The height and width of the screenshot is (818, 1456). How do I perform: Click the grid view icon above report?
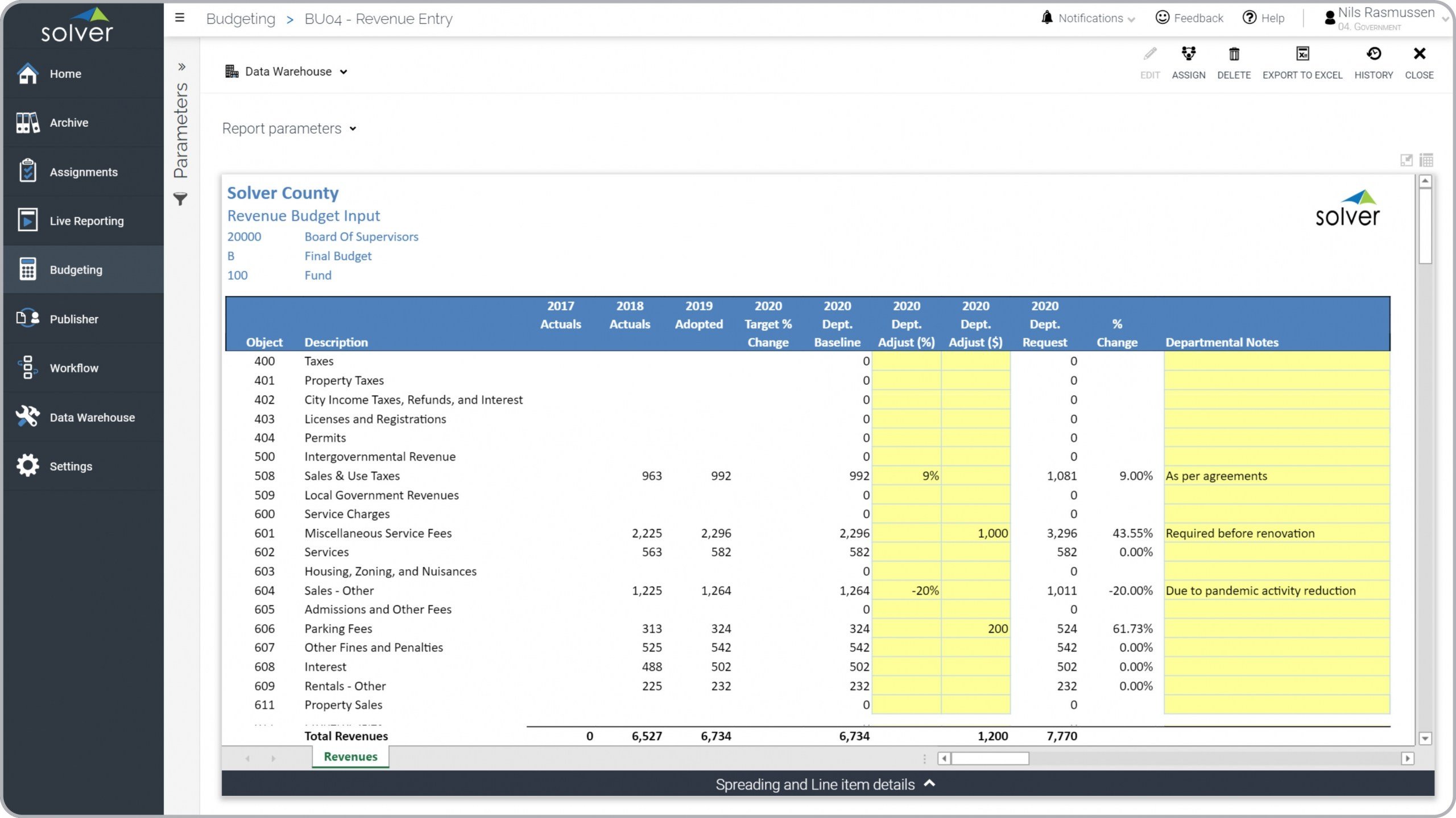point(1426,160)
